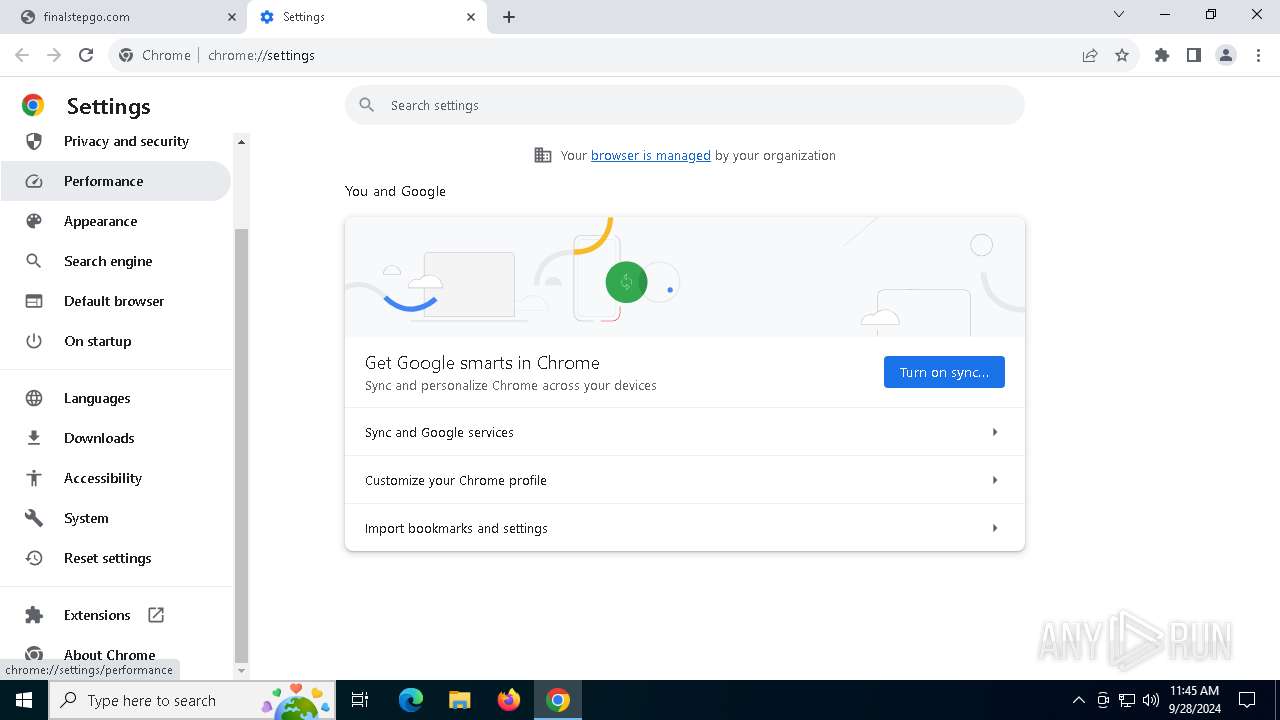1280x720 pixels.
Task: Open the Extensions puzzle icon in toolbar
Action: [1162, 55]
